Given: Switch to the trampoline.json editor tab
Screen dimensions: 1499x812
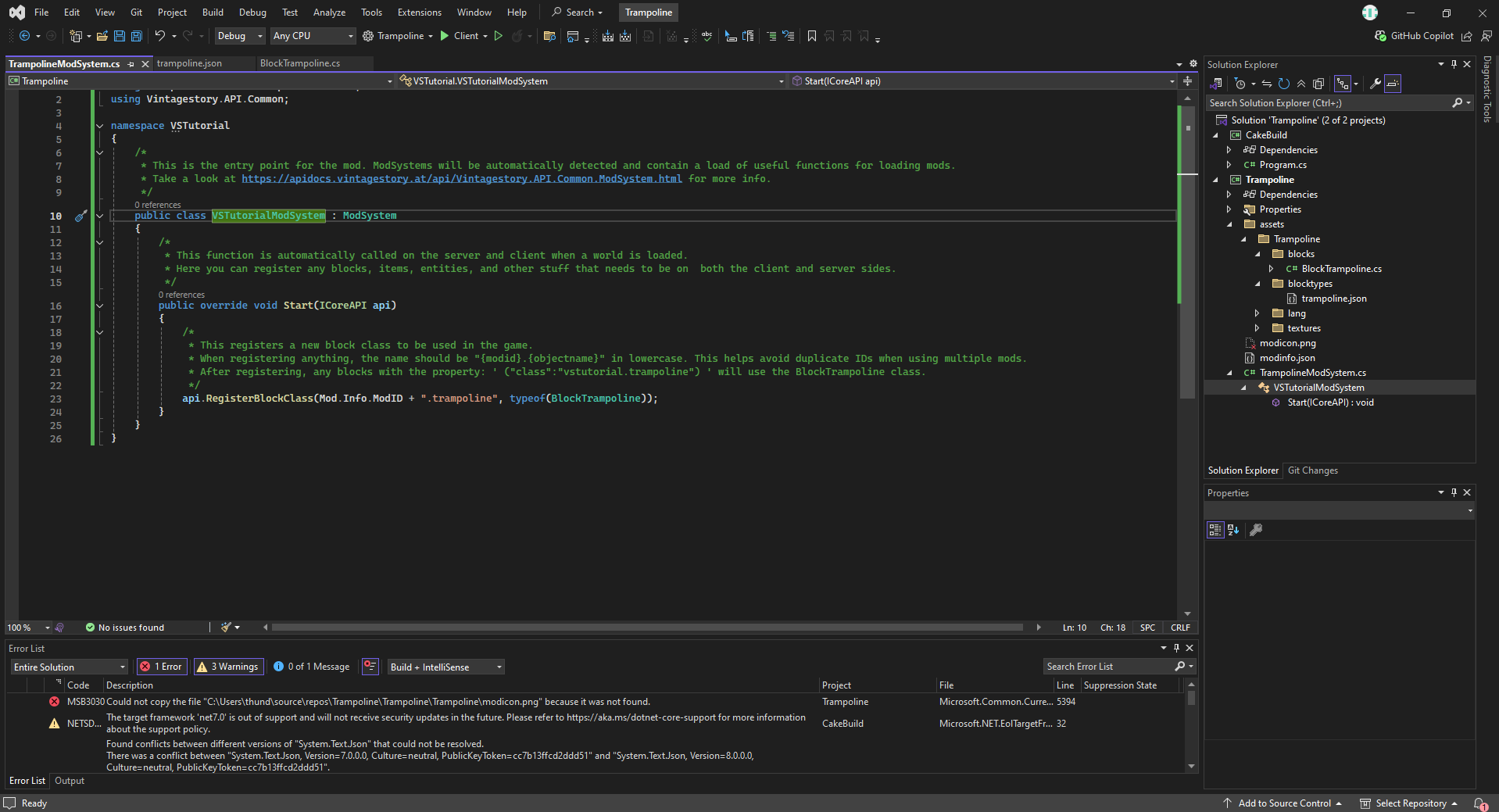Looking at the screenshot, I should [189, 63].
